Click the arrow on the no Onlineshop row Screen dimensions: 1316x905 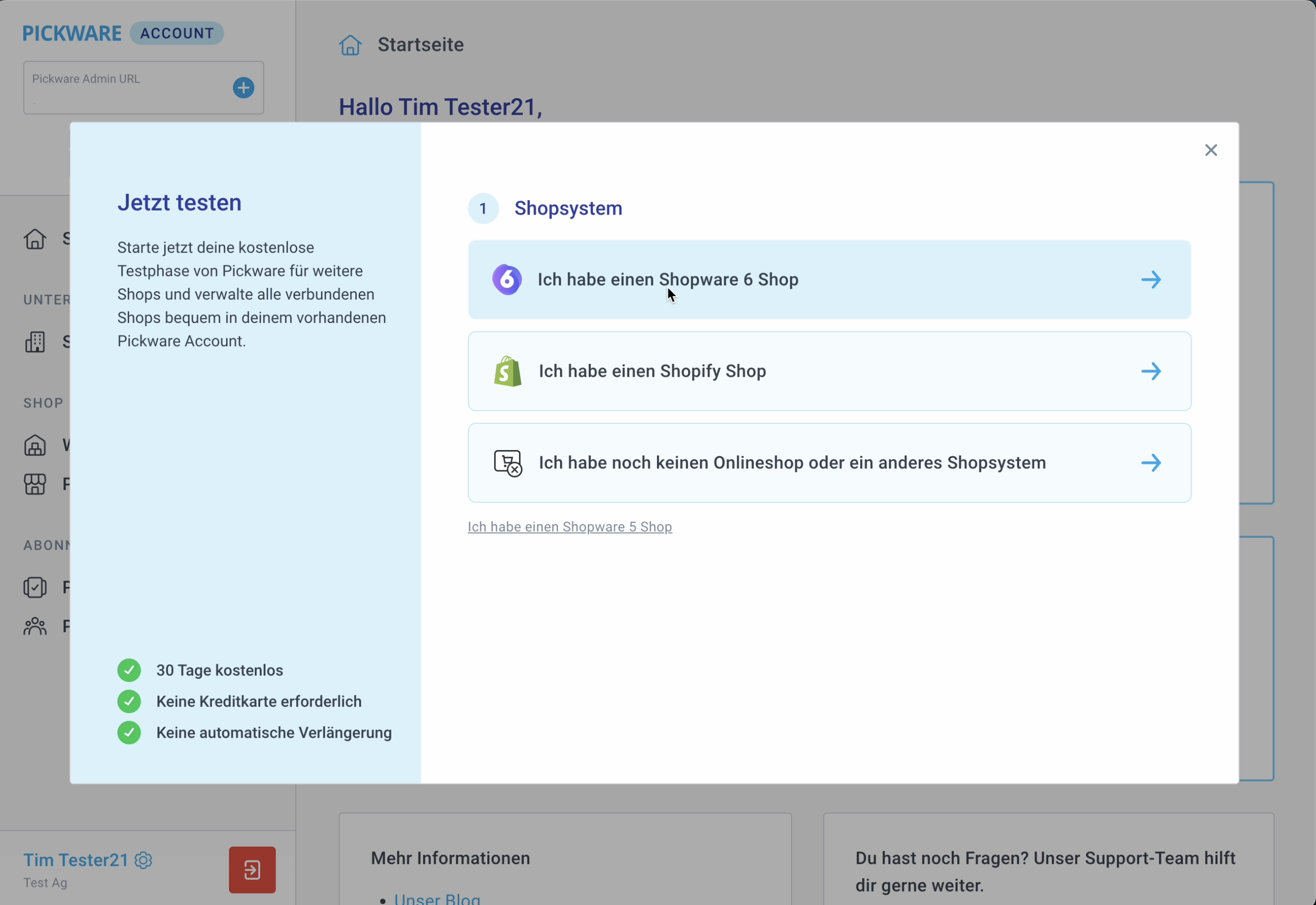[x=1151, y=462]
